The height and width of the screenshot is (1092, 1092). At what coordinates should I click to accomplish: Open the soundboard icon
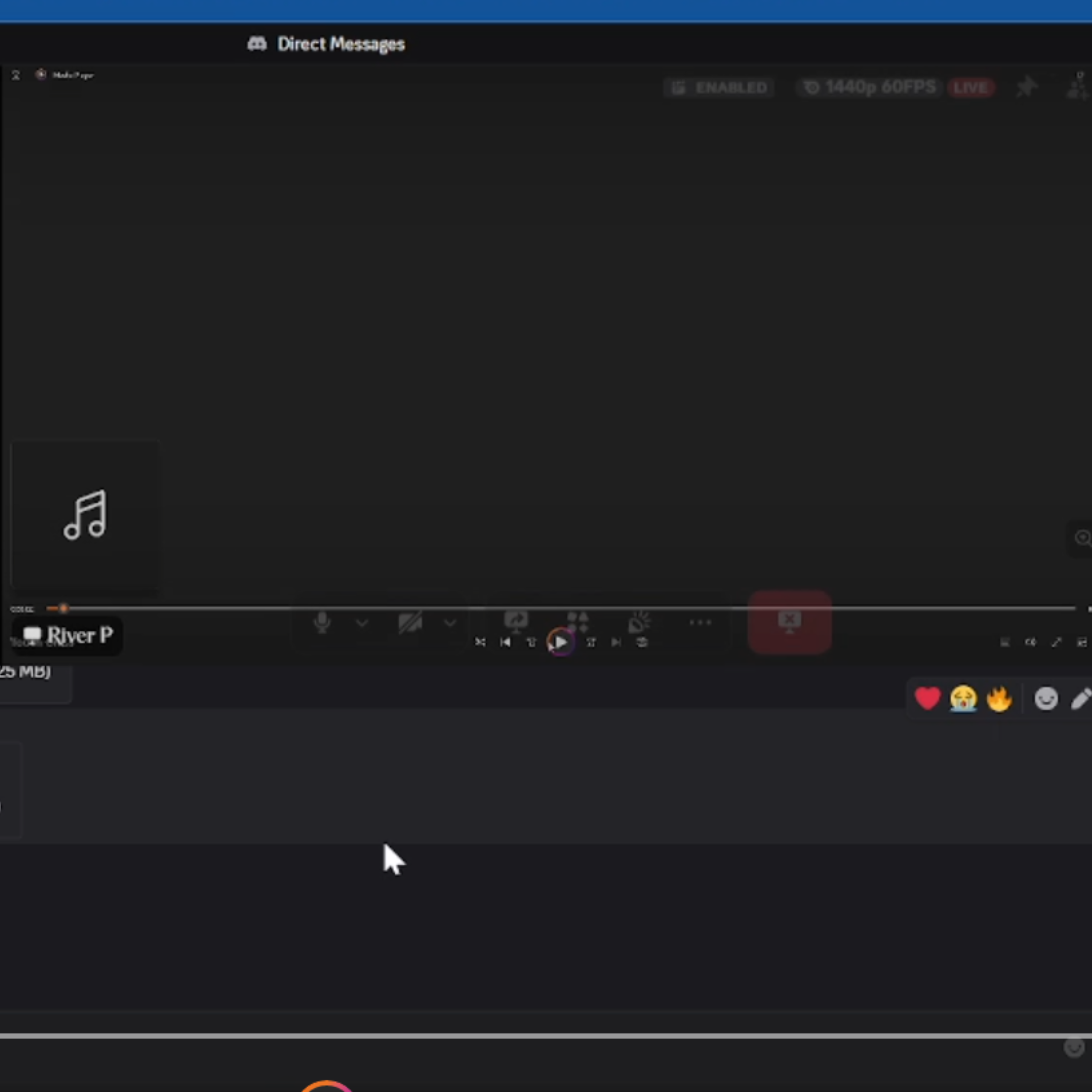[x=639, y=622]
